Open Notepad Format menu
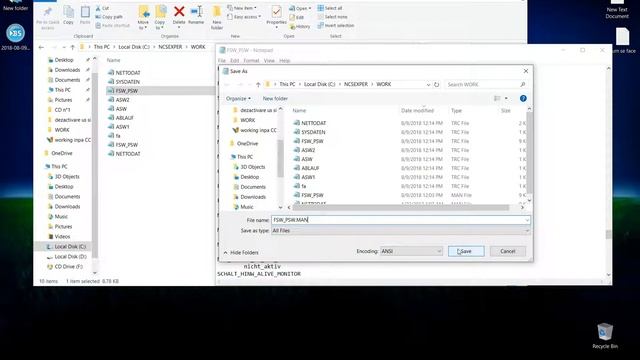The height and width of the screenshot is (360, 640). (x=251, y=60)
